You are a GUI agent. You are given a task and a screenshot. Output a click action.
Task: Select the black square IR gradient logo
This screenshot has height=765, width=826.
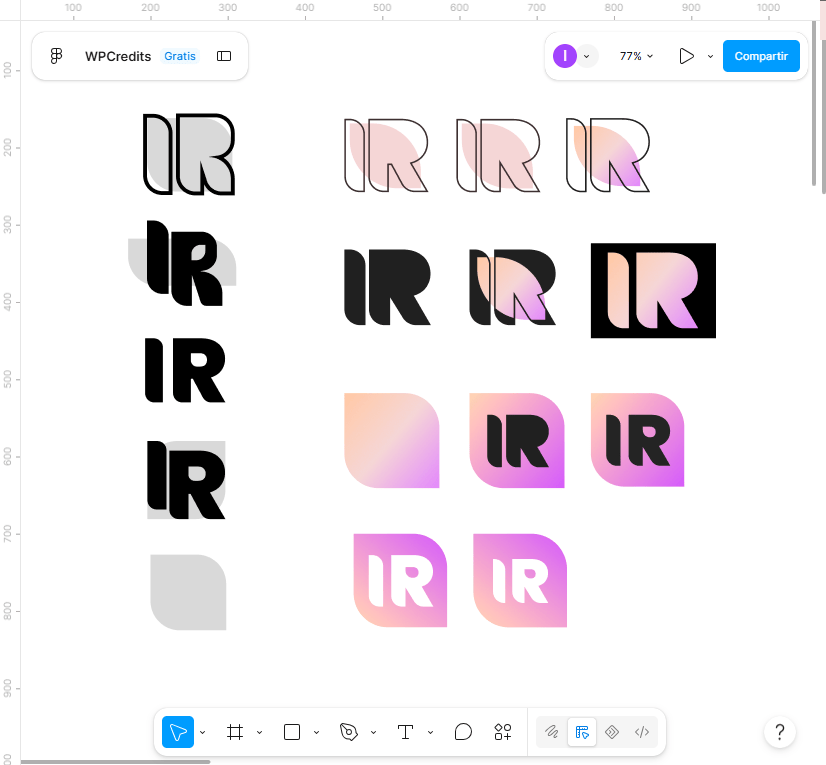click(653, 290)
